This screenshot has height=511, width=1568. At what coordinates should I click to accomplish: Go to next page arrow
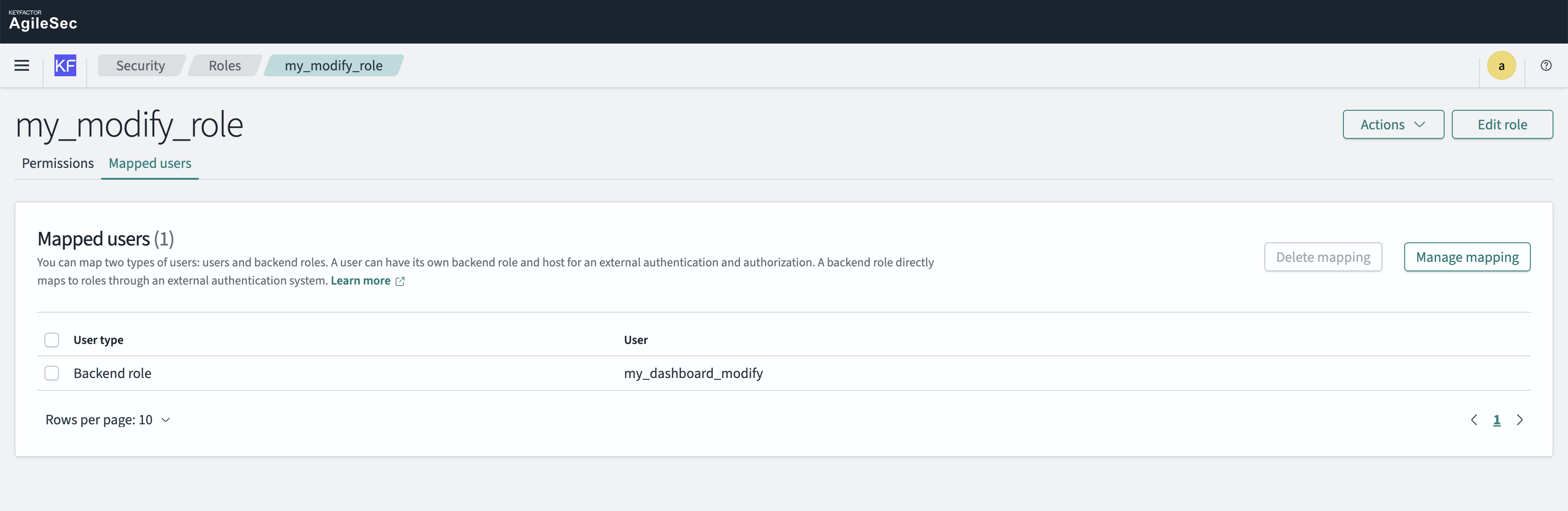1519,420
